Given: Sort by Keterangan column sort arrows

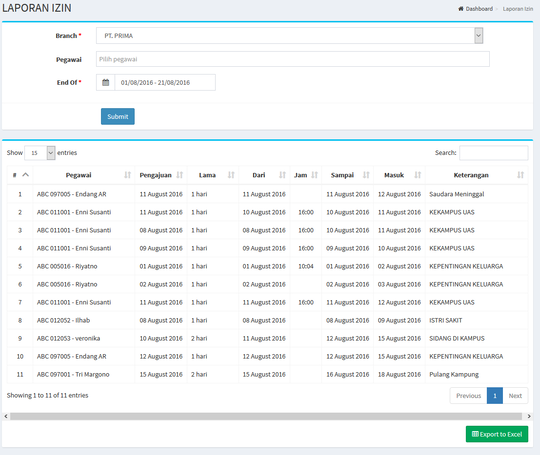Looking at the screenshot, I should click(520, 175).
